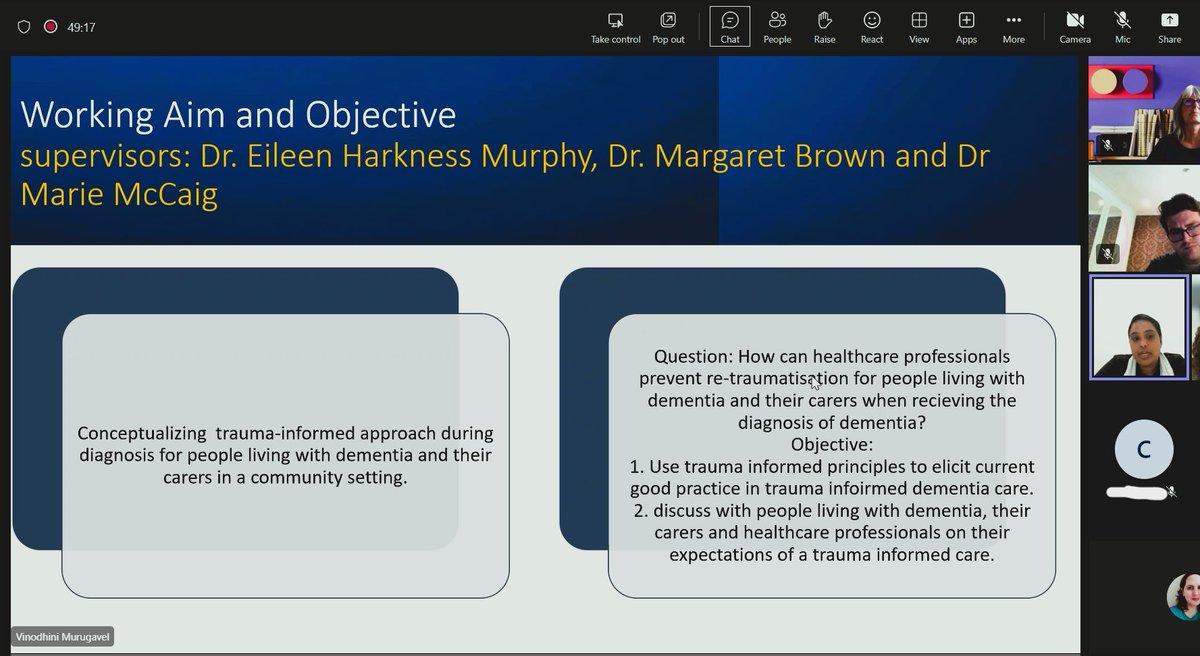The width and height of the screenshot is (1200, 656).
Task: Click the shield privacy icon
Action: tap(24, 27)
